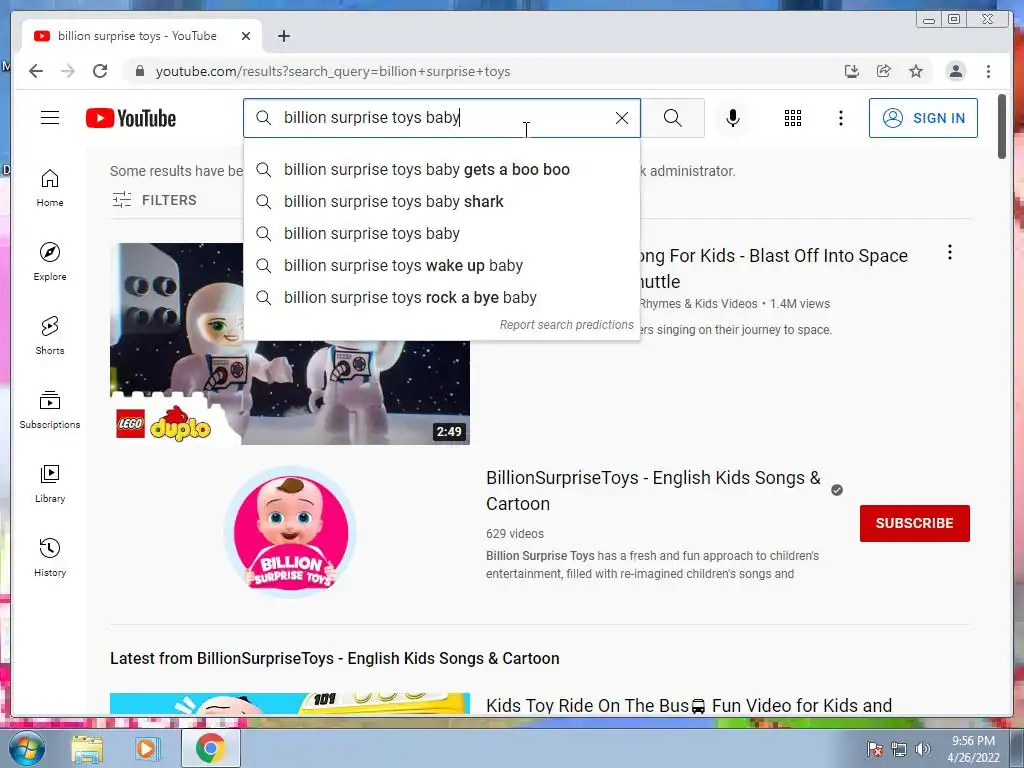
Task: Open the LEGO Duplo astronaut video thumbnail
Action: pos(290,344)
